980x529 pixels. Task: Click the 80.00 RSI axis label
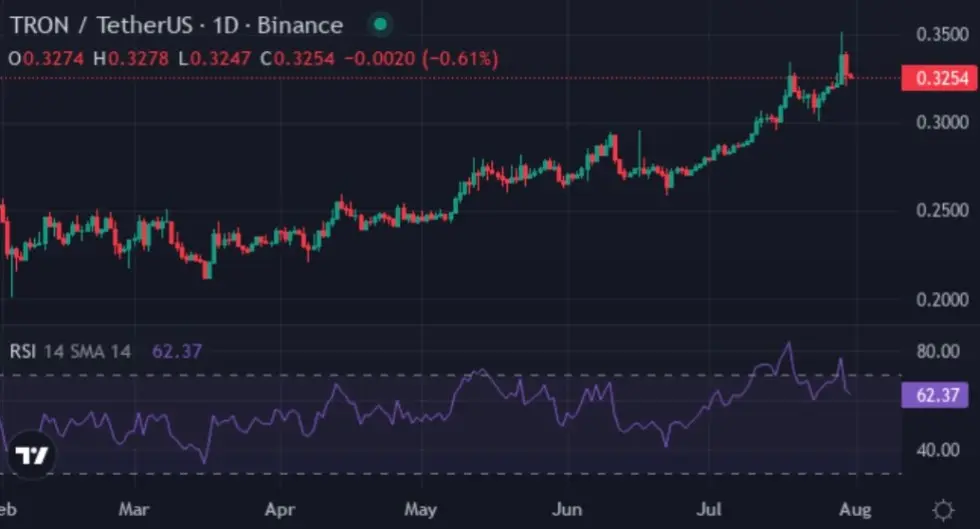(938, 351)
